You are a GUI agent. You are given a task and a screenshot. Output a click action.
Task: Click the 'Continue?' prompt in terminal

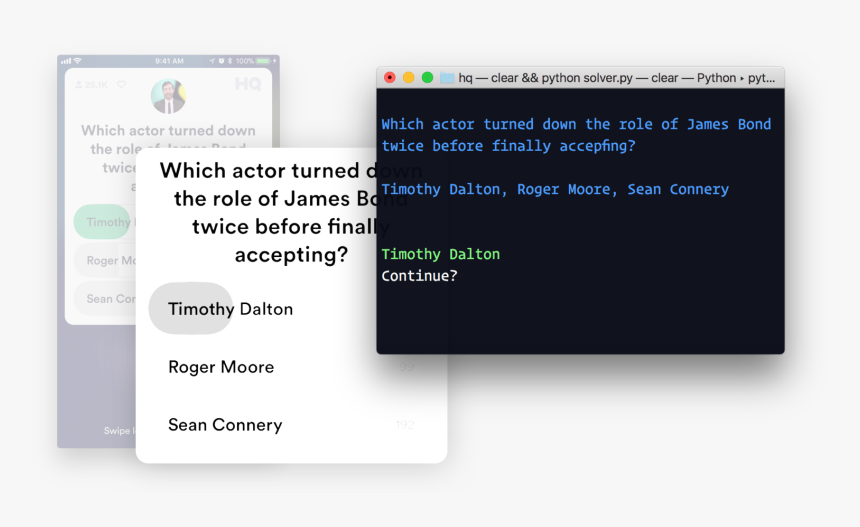[x=419, y=276]
